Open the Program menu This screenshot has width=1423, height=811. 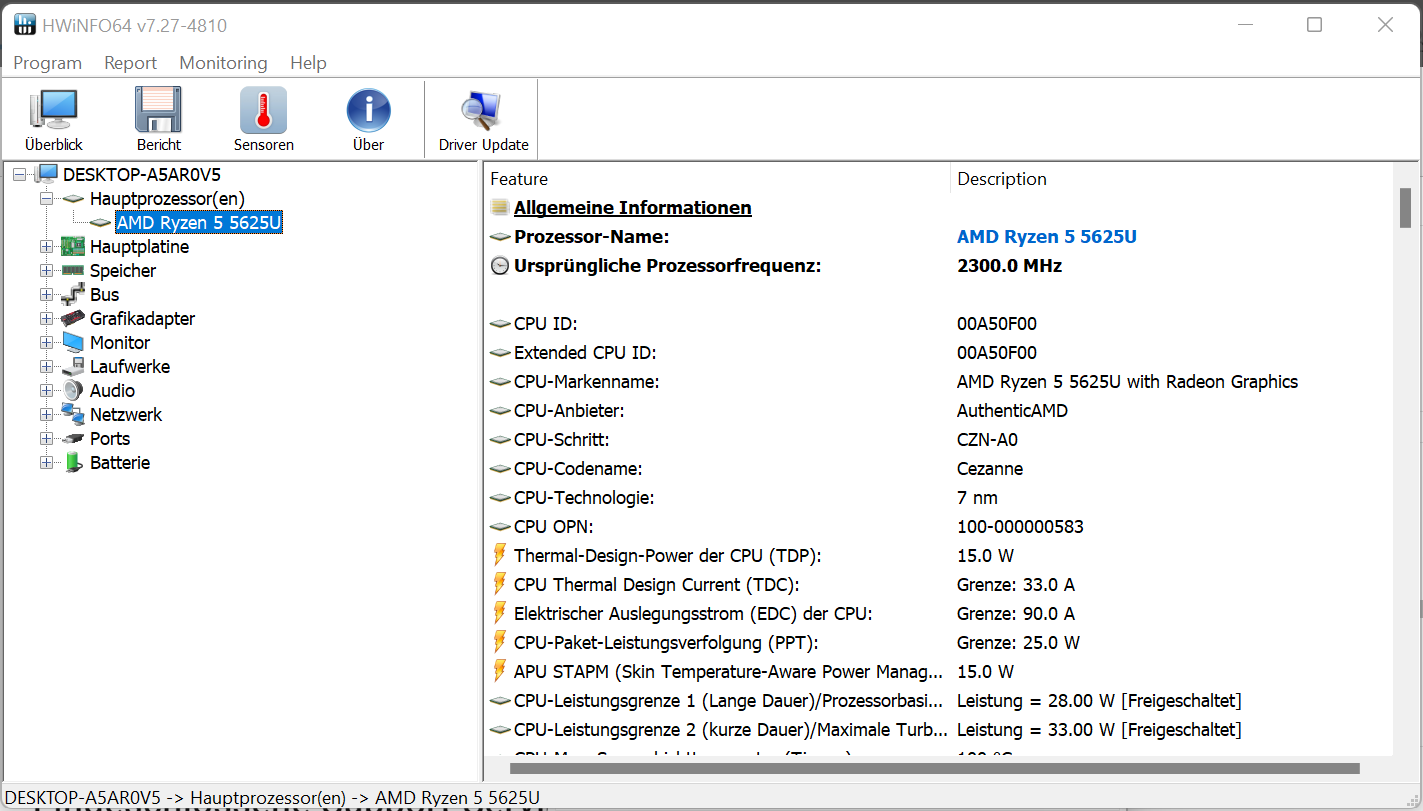(x=47, y=63)
